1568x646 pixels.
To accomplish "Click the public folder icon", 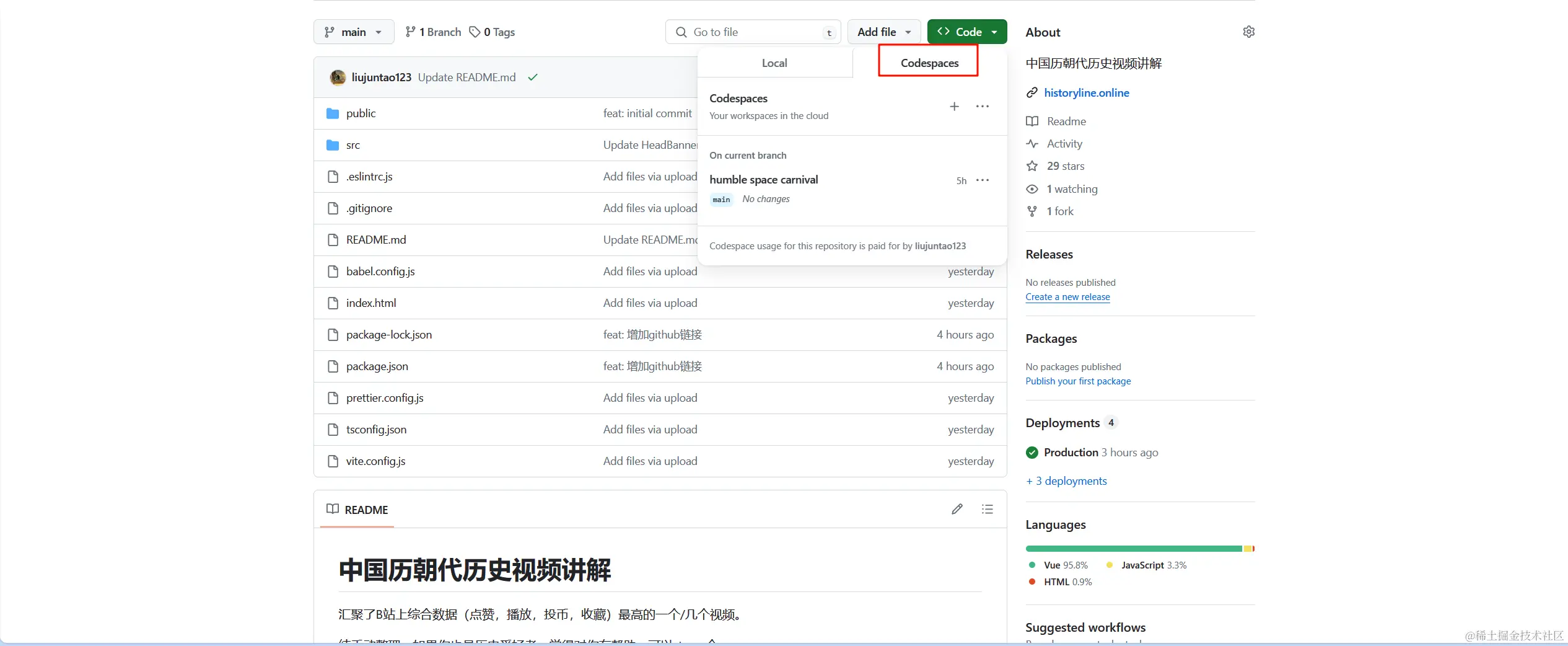I will coord(333,113).
